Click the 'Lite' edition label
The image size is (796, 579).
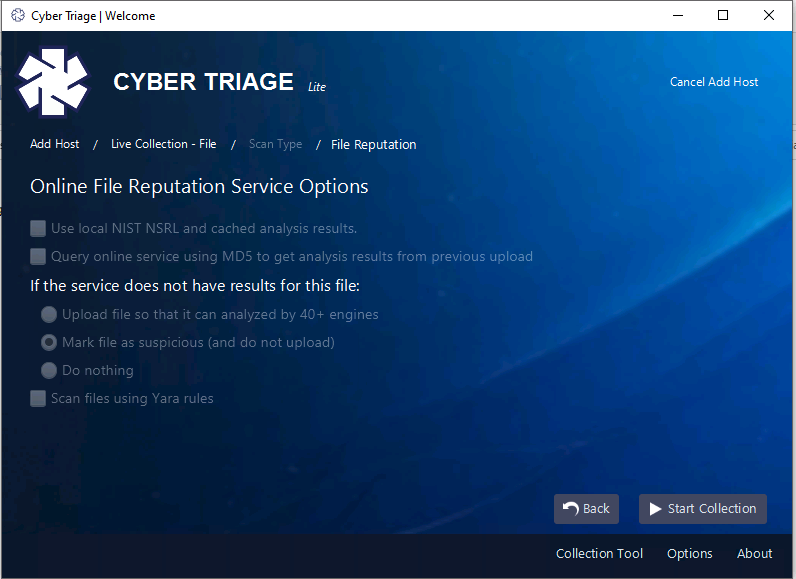coord(317,87)
